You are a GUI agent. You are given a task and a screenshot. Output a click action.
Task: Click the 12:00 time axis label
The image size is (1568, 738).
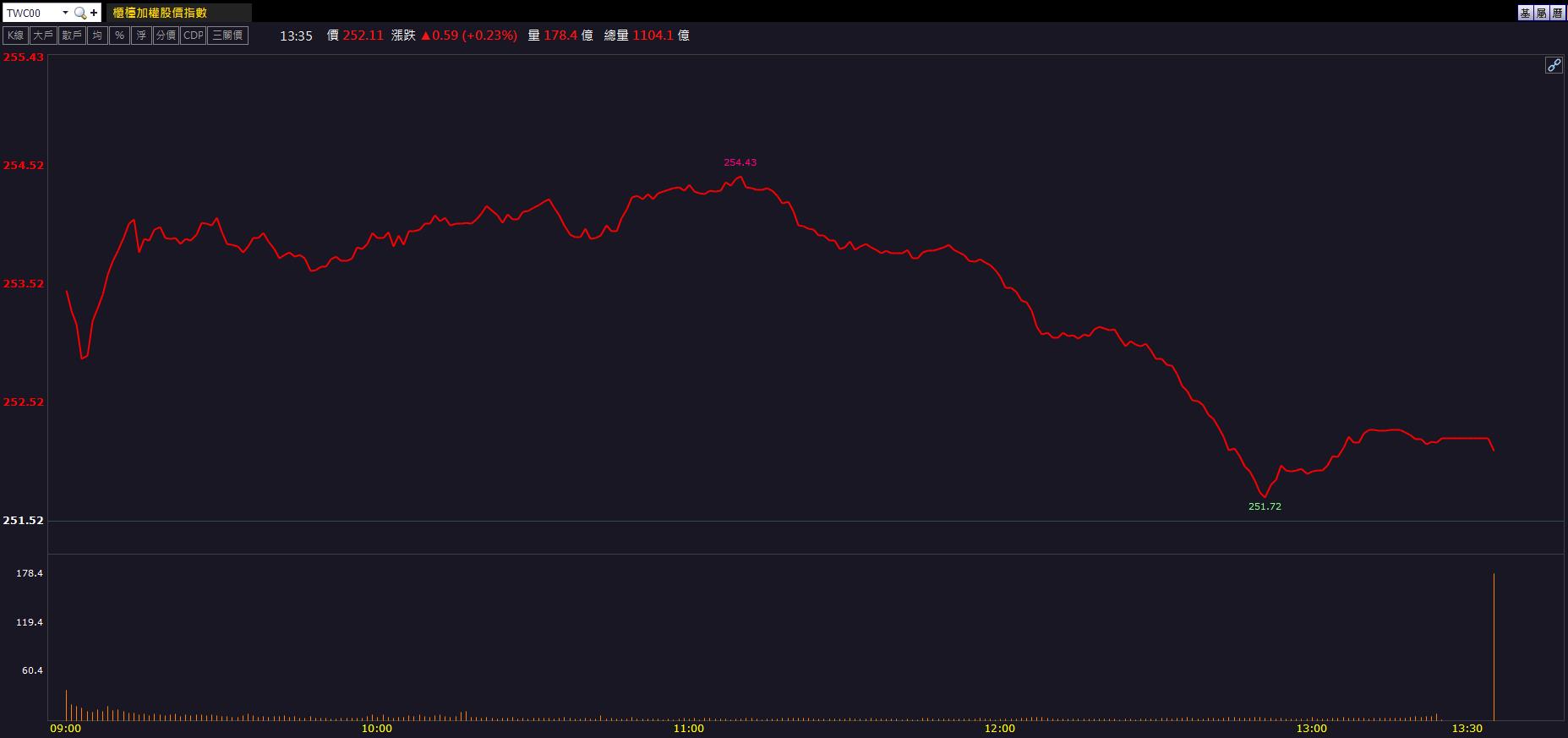click(1000, 728)
